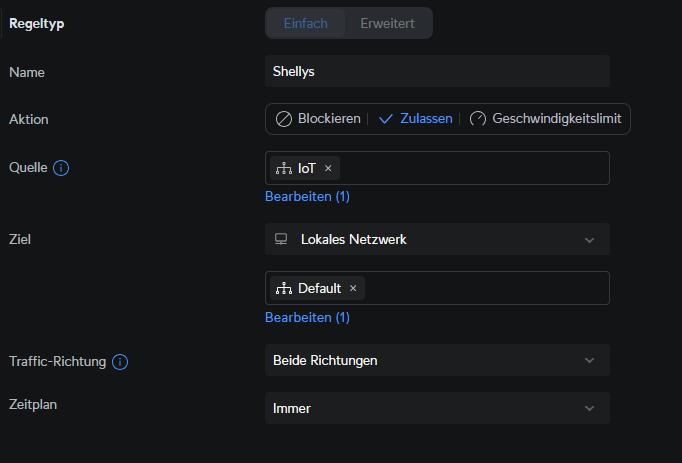This screenshot has height=463, width=682.
Task: Click the Zulassen checkmark icon
Action: 386,119
